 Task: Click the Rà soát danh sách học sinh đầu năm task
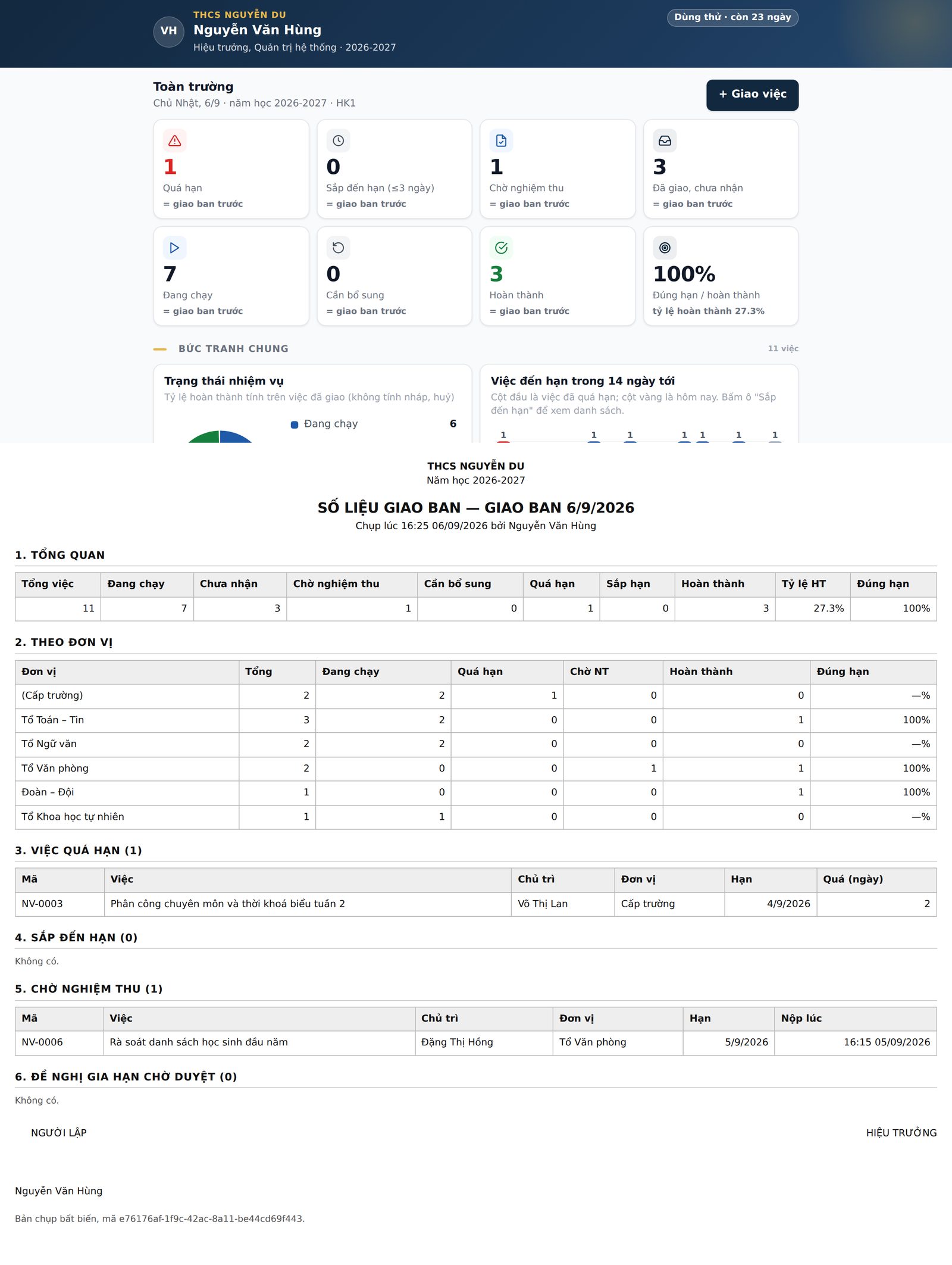(x=199, y=1042)
